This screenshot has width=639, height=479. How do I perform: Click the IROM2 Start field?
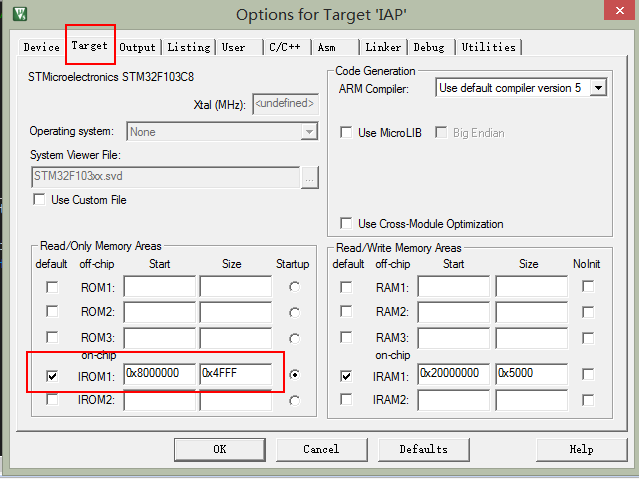[x=159, y=400]
